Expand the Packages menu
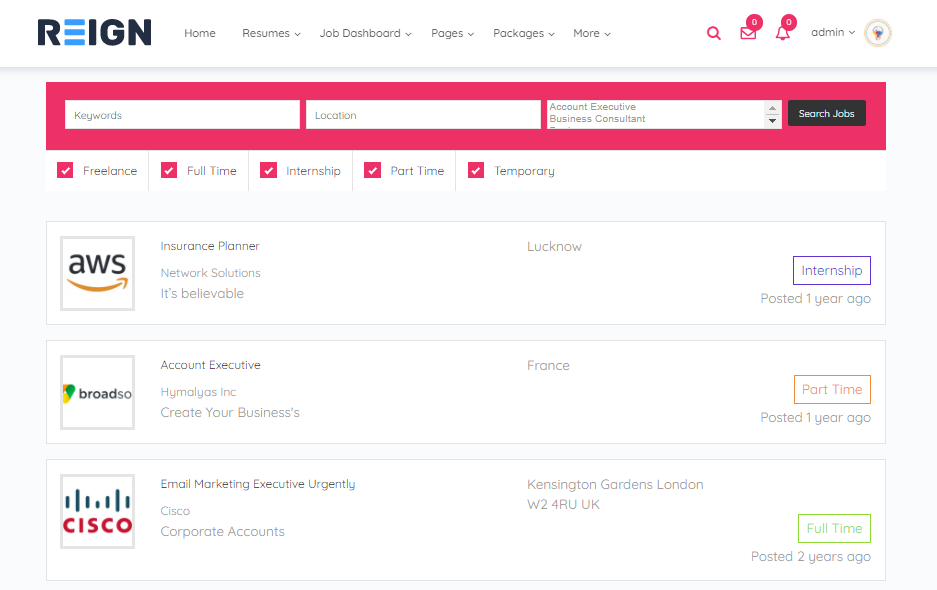The image size is (937, 590). [523, 33]
